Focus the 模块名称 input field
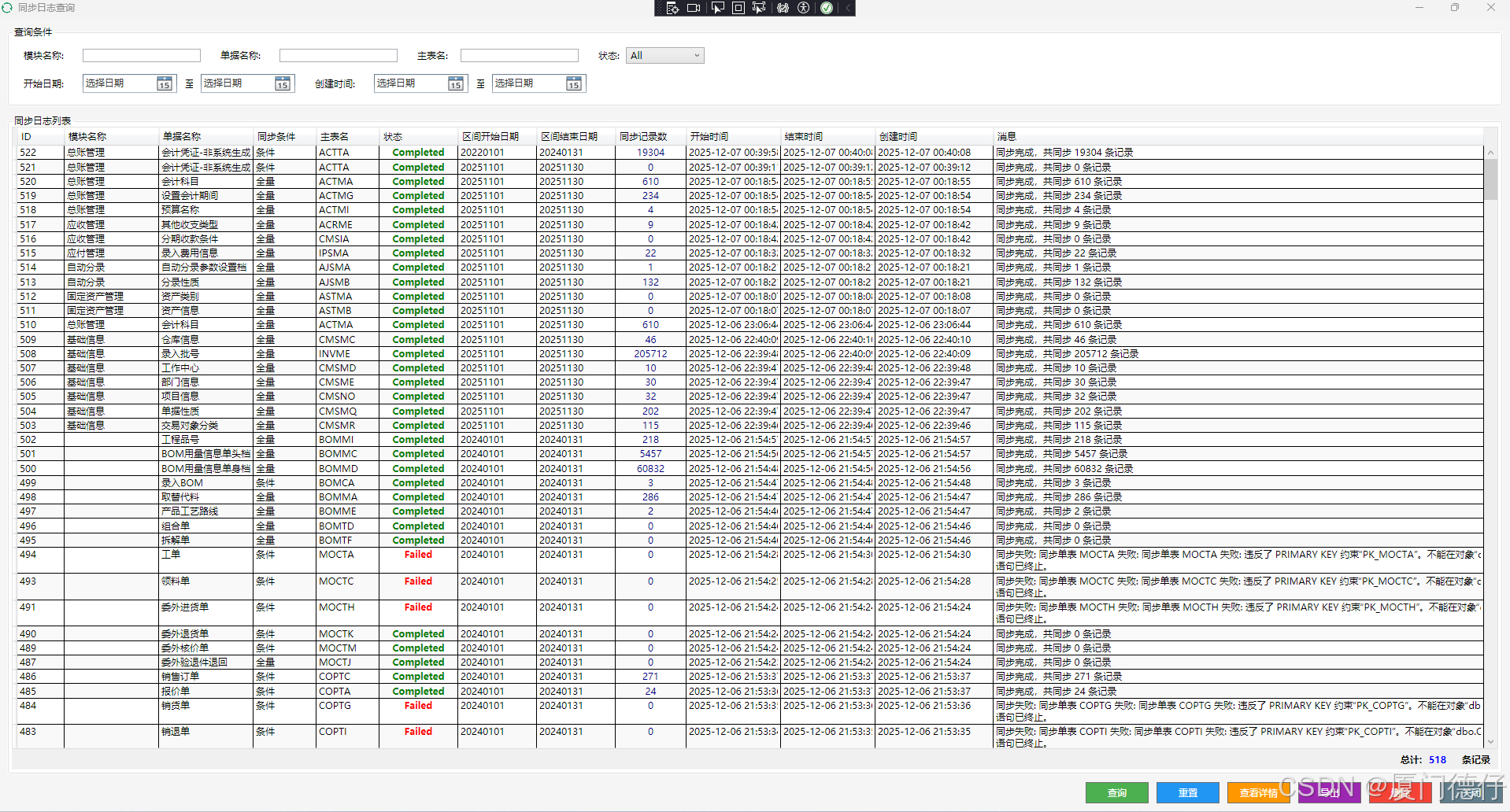This screenshot has height=812, width=1510. [142, 55]
